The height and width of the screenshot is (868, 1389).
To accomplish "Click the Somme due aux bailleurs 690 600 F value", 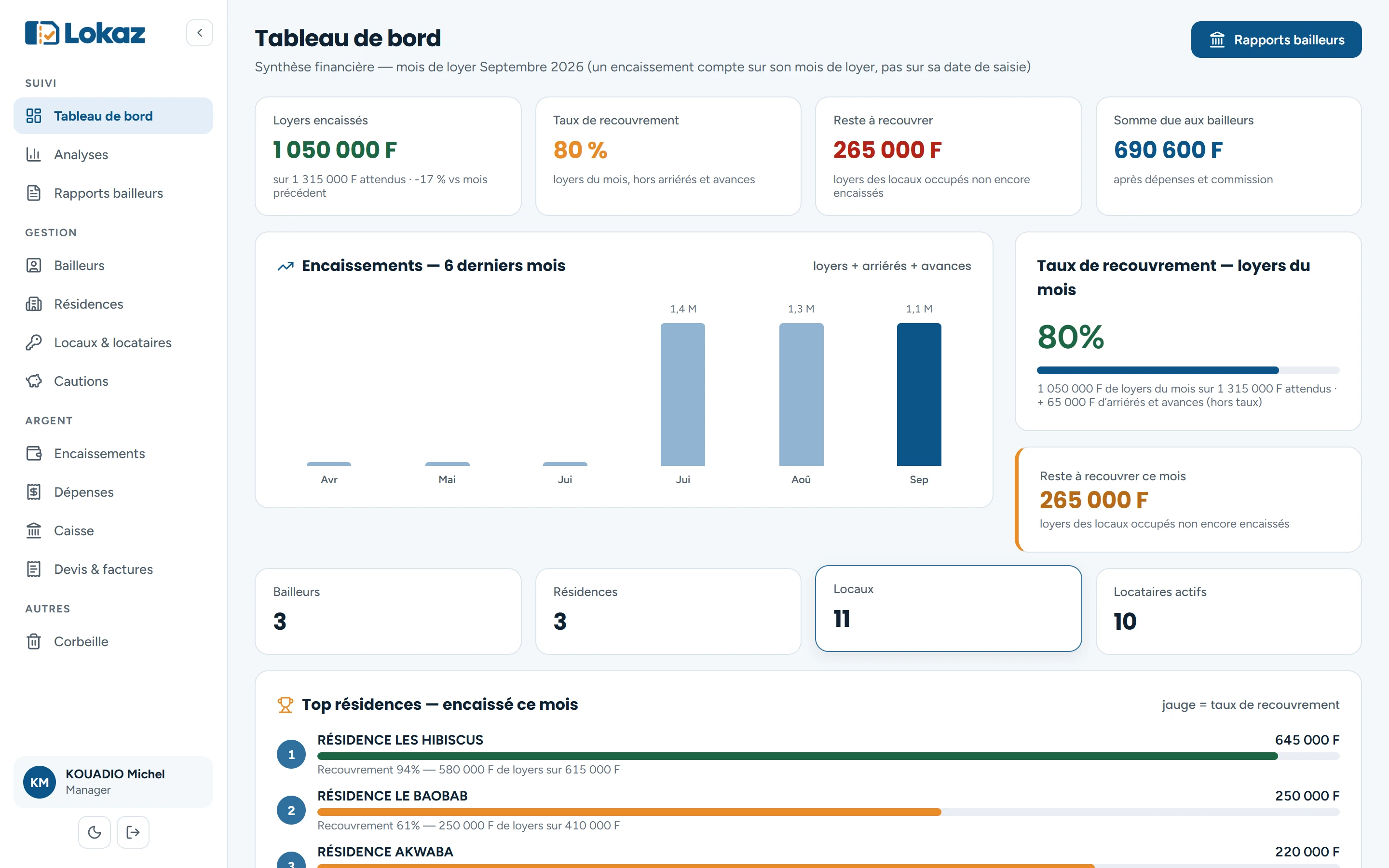I will [1168, 150].
